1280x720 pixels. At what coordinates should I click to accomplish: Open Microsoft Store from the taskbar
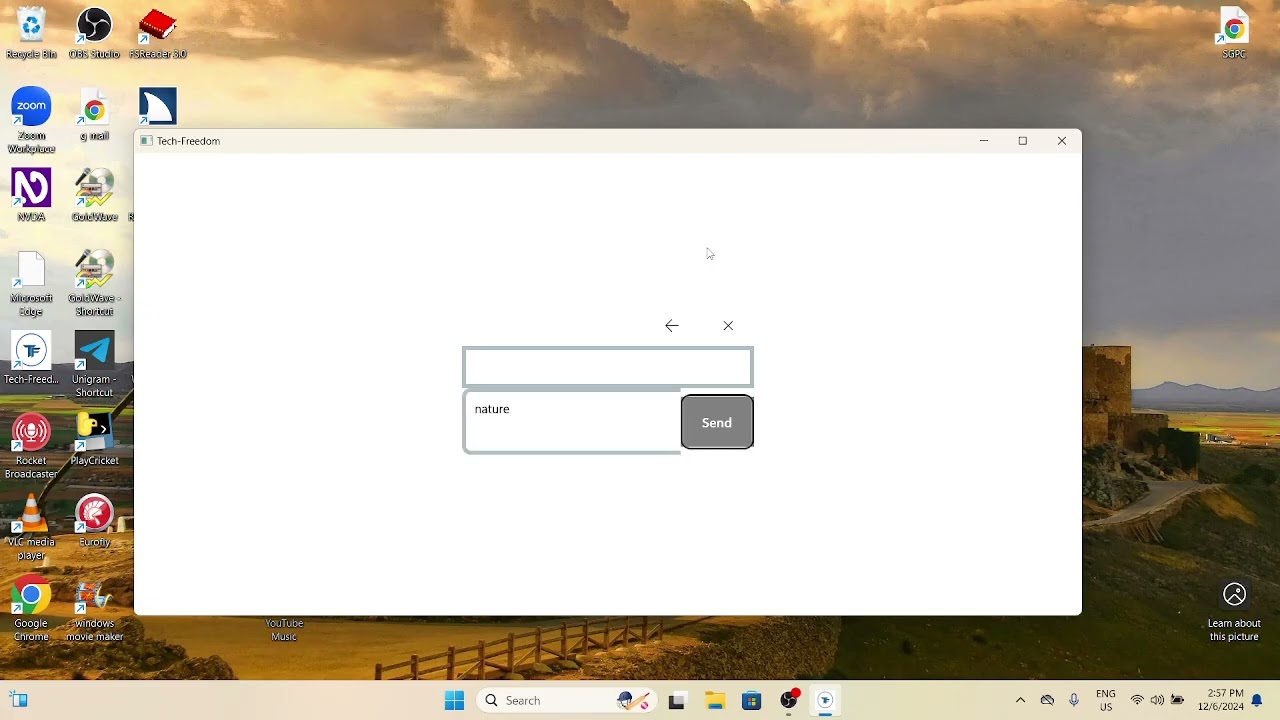(752, 701)
